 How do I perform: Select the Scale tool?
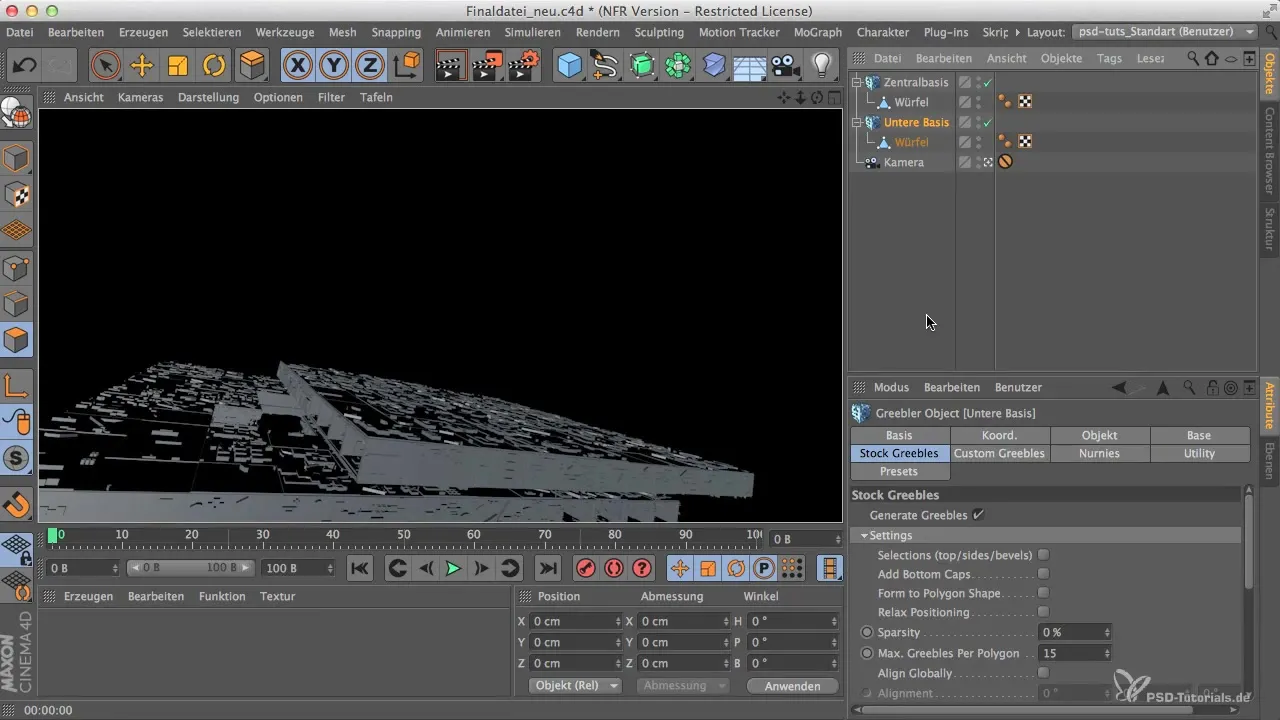tap(178, 66)
